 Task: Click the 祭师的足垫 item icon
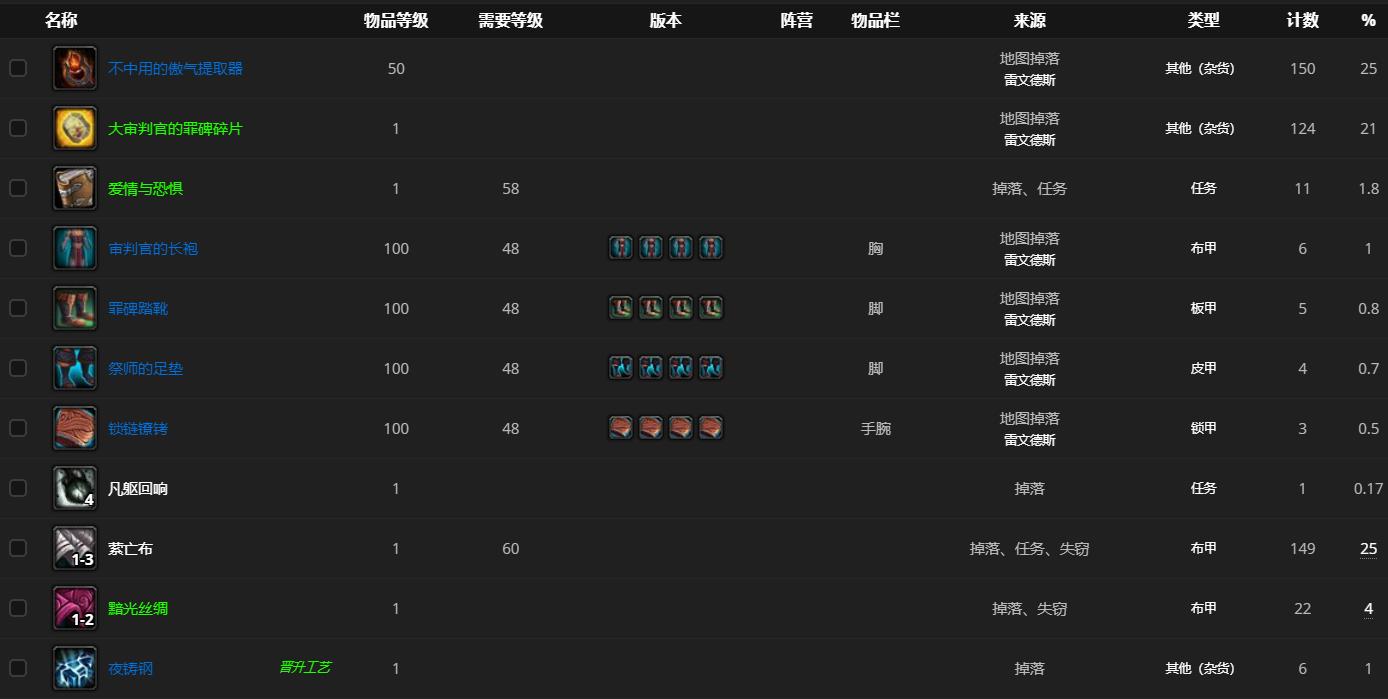75,368
